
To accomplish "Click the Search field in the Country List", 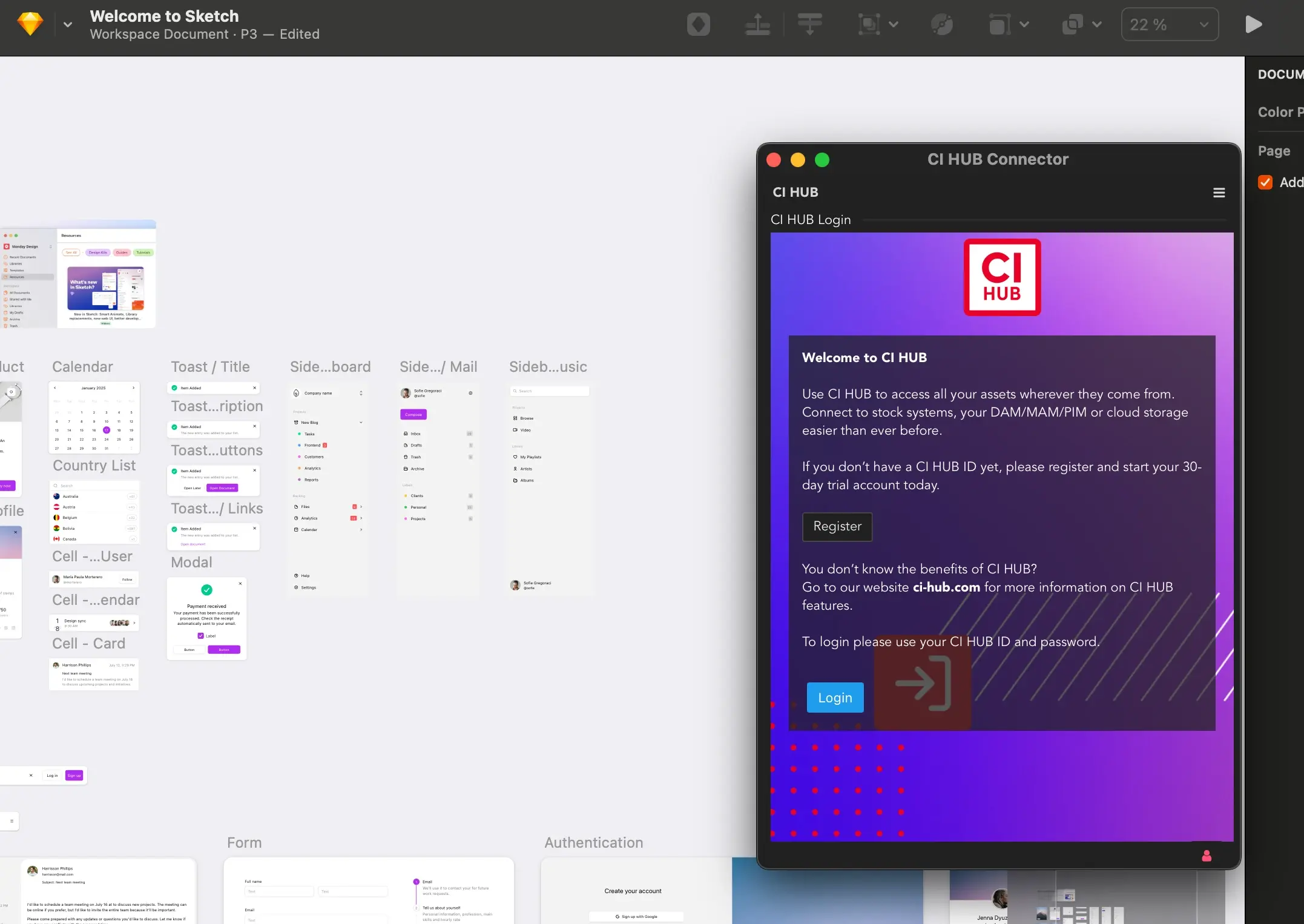I will [94, 486].
